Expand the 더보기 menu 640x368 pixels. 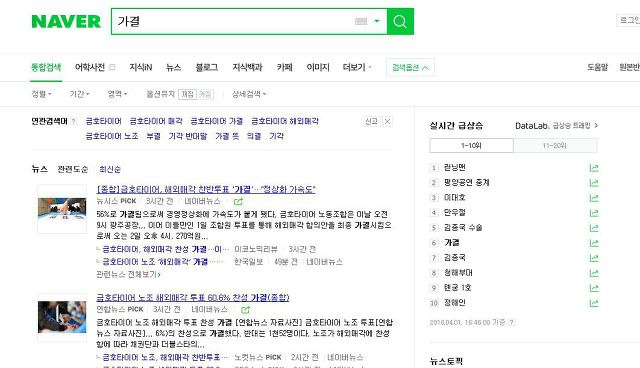(357, 67)
